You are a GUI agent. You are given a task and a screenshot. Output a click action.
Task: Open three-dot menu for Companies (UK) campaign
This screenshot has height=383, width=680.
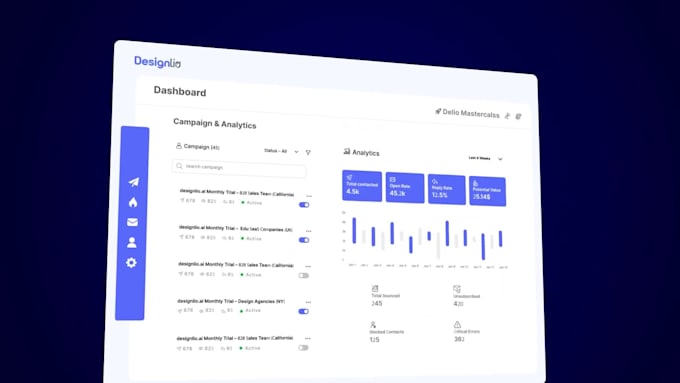click(308, 231)
